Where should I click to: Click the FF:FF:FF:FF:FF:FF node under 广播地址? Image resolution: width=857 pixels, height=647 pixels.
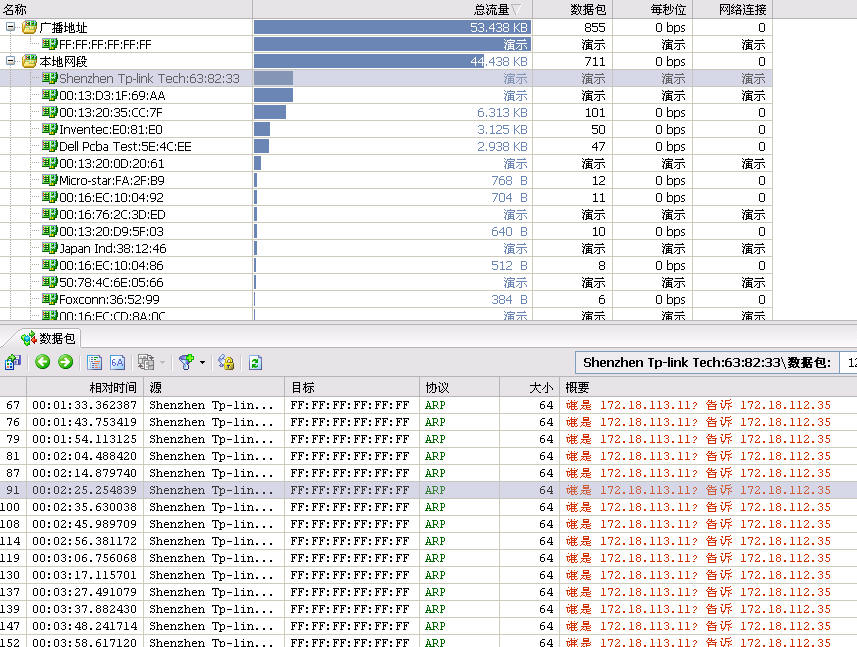pos(105,45)
